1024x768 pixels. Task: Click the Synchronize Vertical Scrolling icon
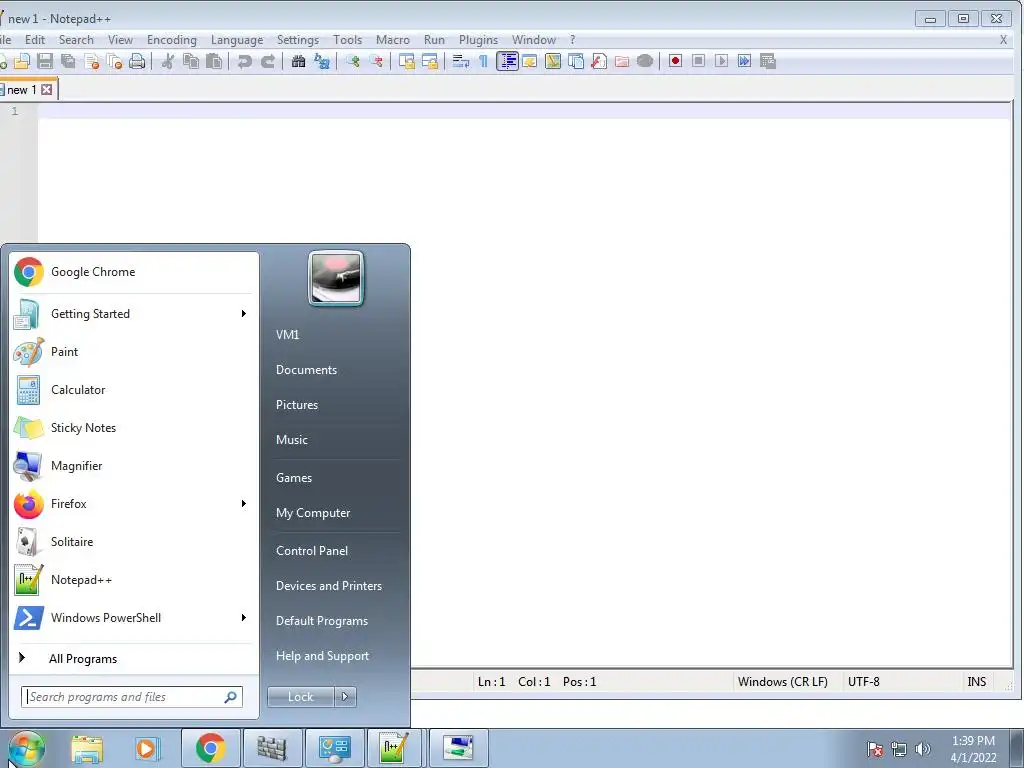point(407,61)
